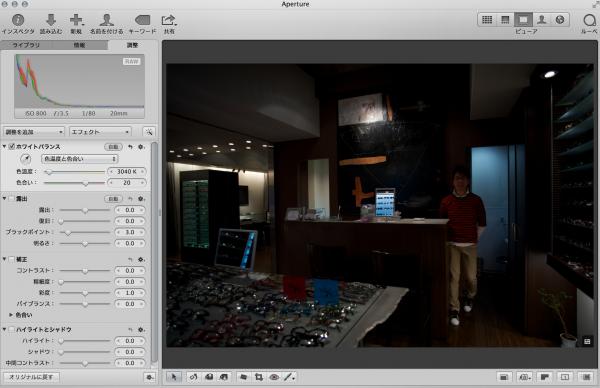Disable the ホワイトバランス checkbox
Screen dimensions: 600x388
[11, 147]
